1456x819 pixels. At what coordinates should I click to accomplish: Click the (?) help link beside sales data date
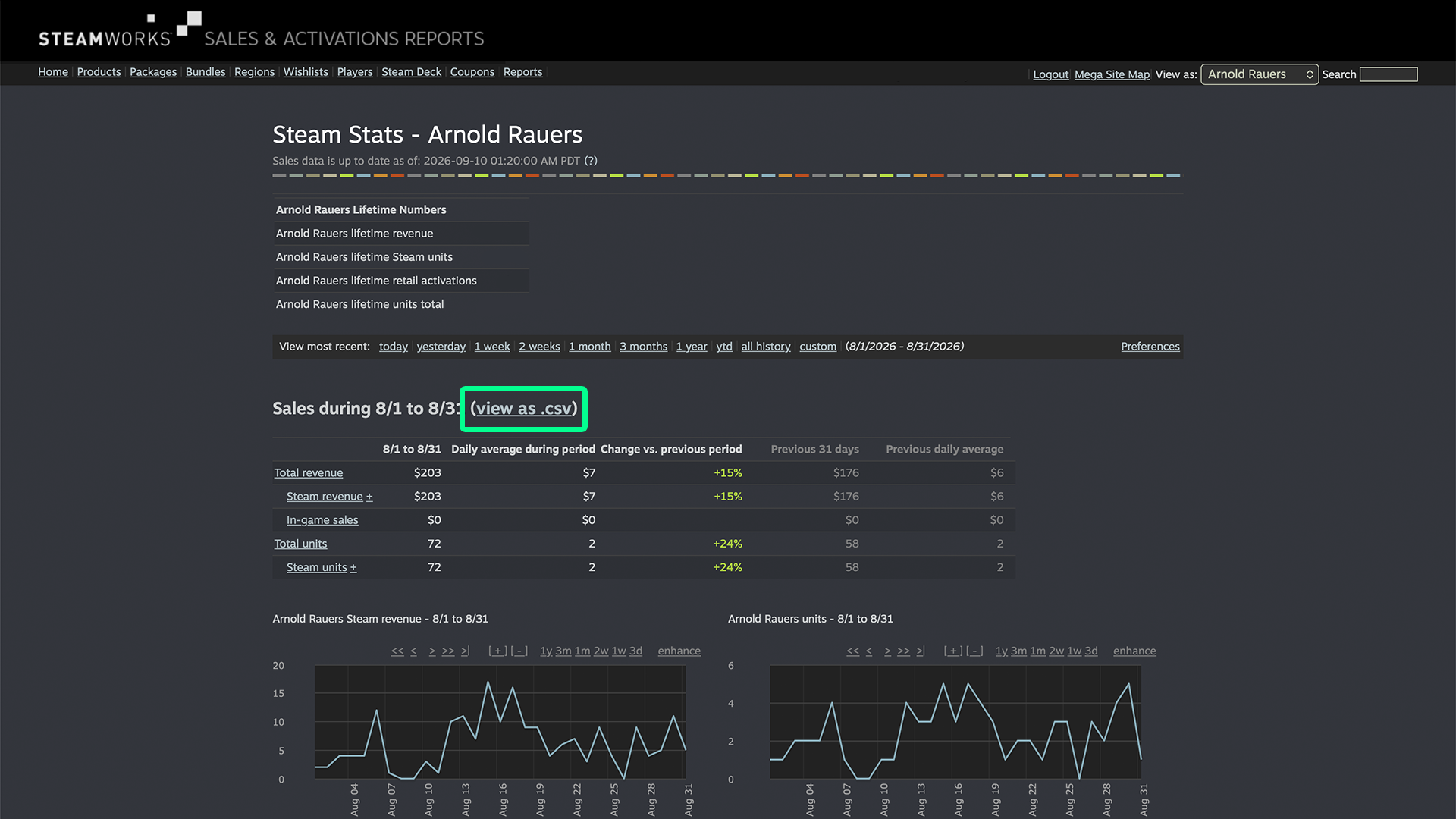tap(591, 161)
